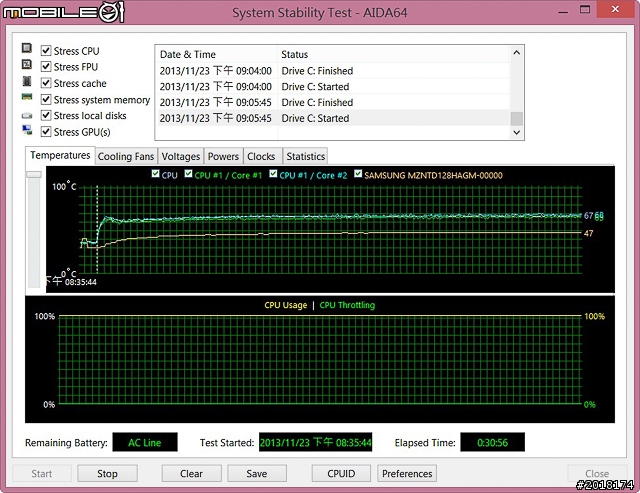640x493 pixels.
Task: Click the log scrollbar thumb
Action: coord(516,118)
